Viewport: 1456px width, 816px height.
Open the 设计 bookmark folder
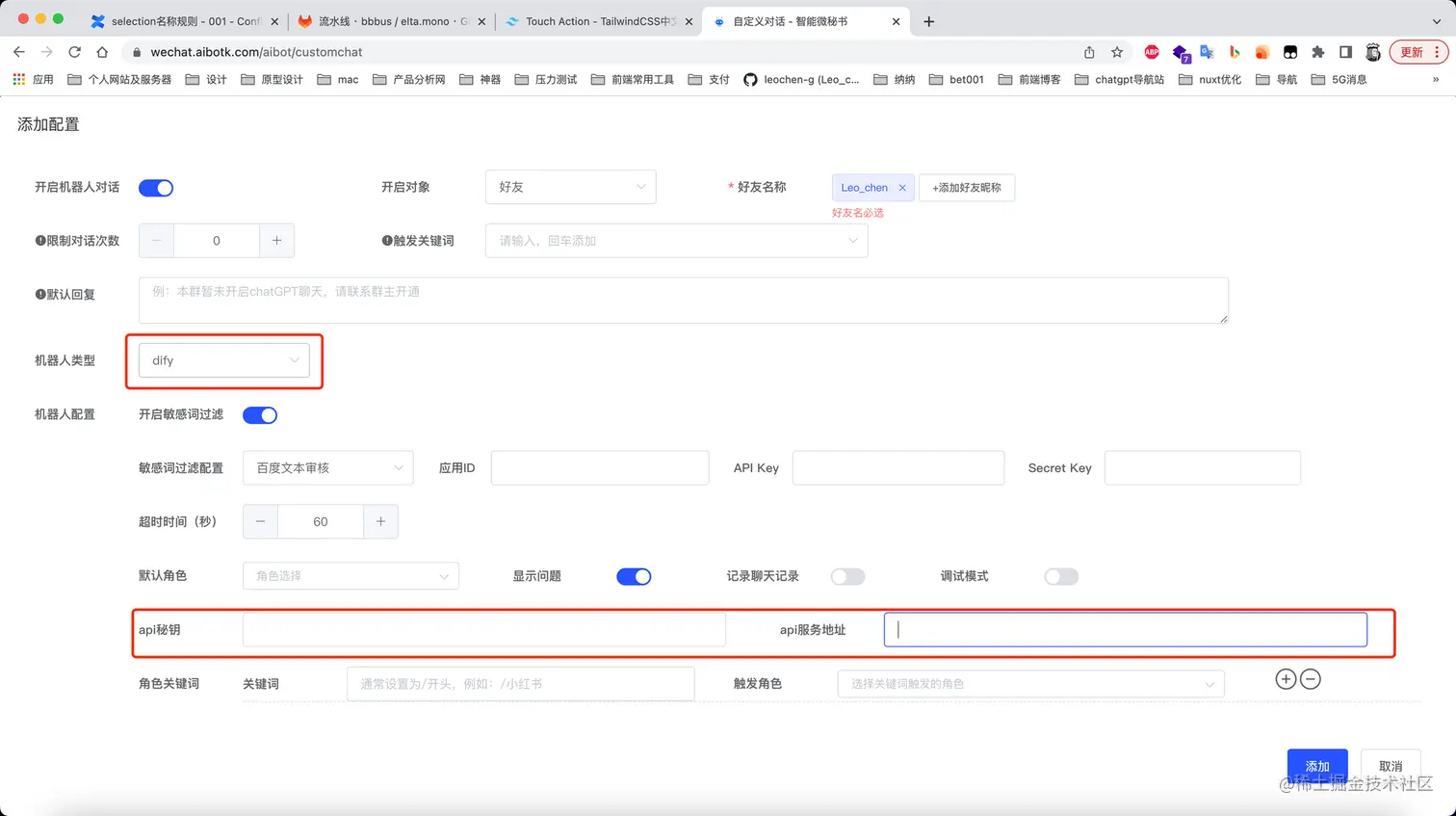(x=205, y=80)
